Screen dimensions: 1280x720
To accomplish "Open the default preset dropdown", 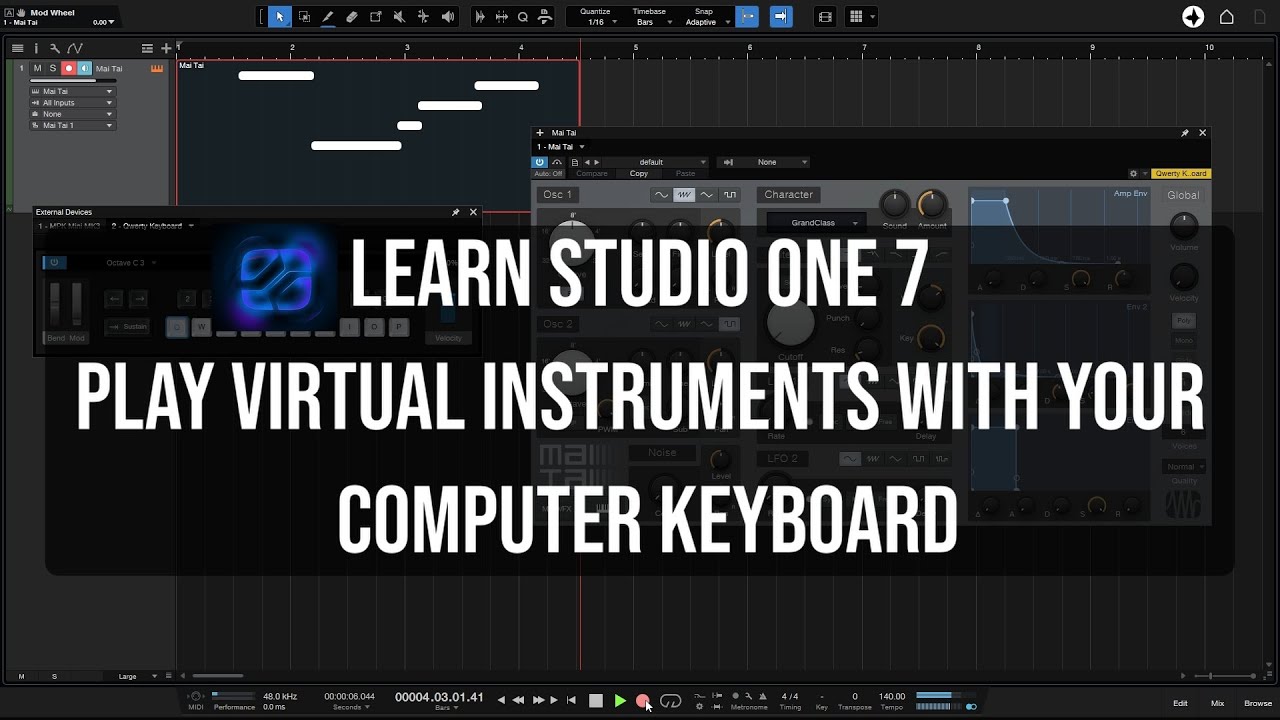I will (657, 162).
